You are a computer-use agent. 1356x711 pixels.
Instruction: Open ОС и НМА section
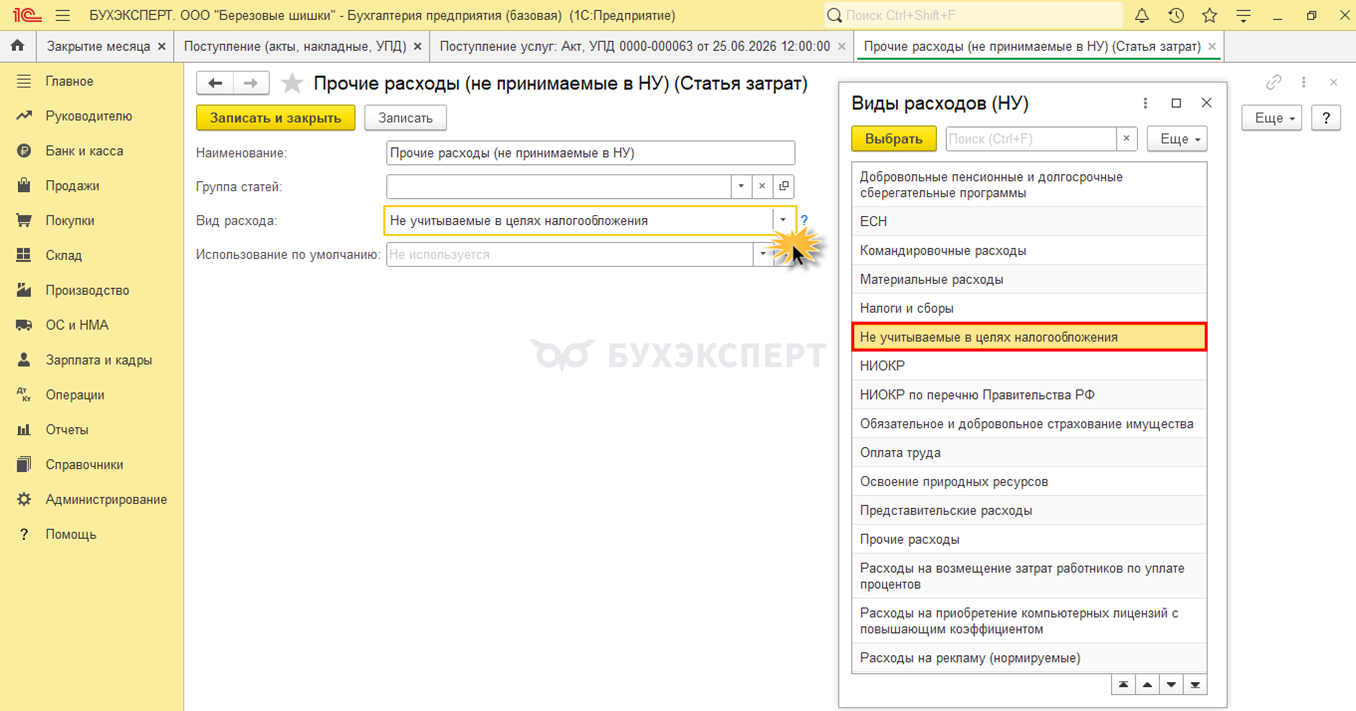click(x=92, y=325)
